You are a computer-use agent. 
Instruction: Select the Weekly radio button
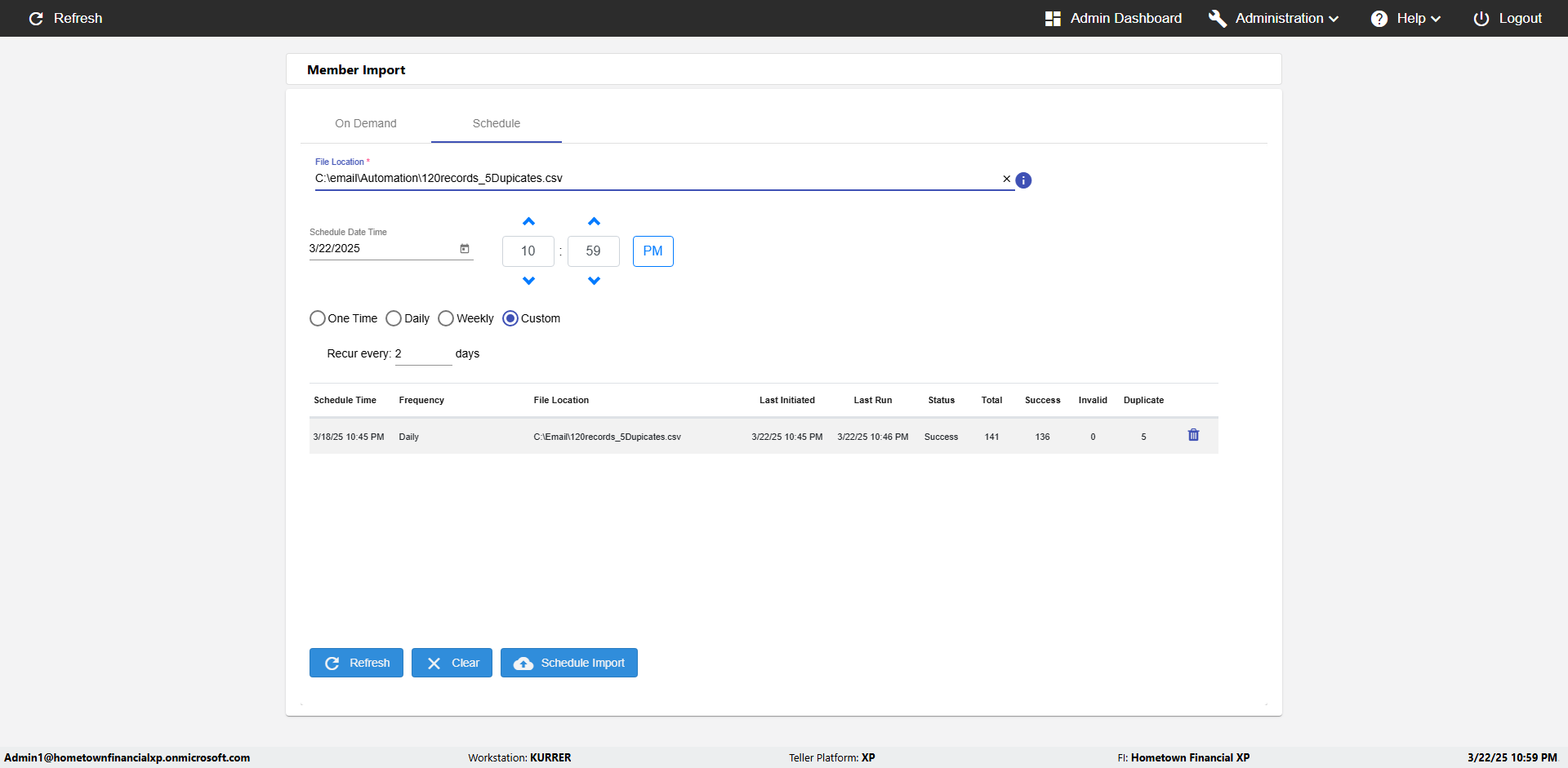(446, 318)
